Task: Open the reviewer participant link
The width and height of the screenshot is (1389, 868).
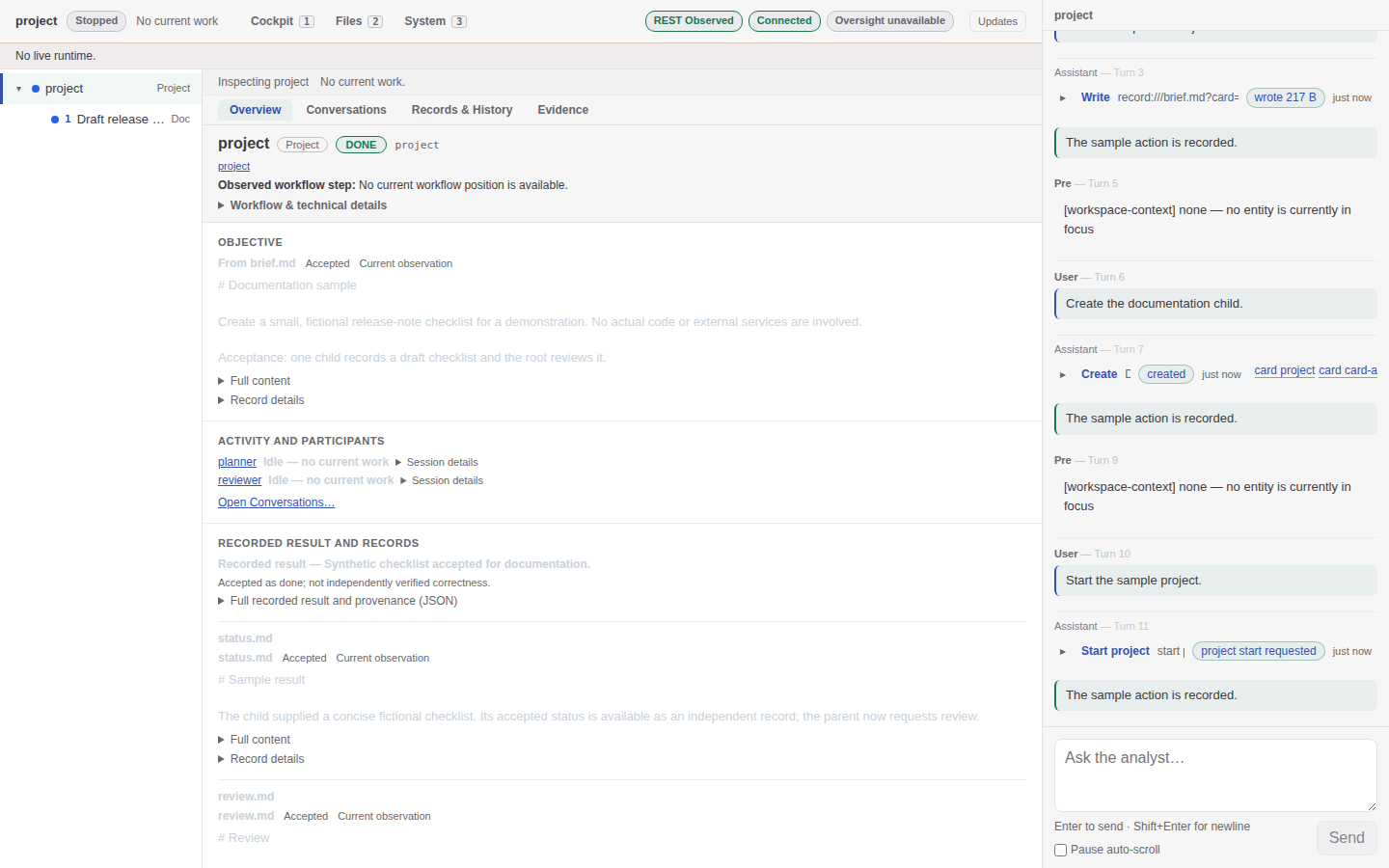Action: (x=239, y=480)
